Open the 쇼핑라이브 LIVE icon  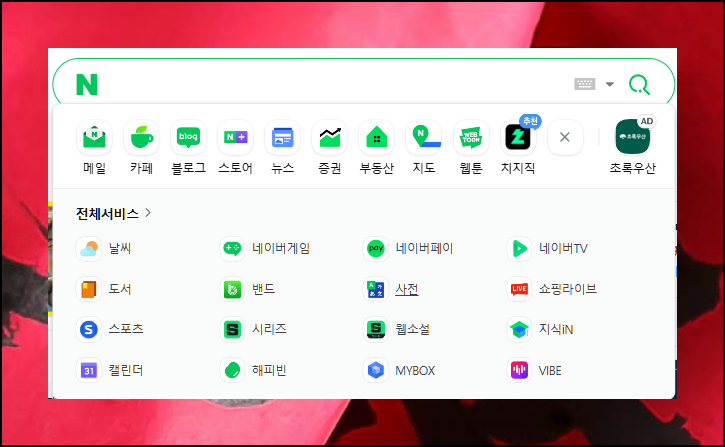pyautogui.click(x=519, y=289)
